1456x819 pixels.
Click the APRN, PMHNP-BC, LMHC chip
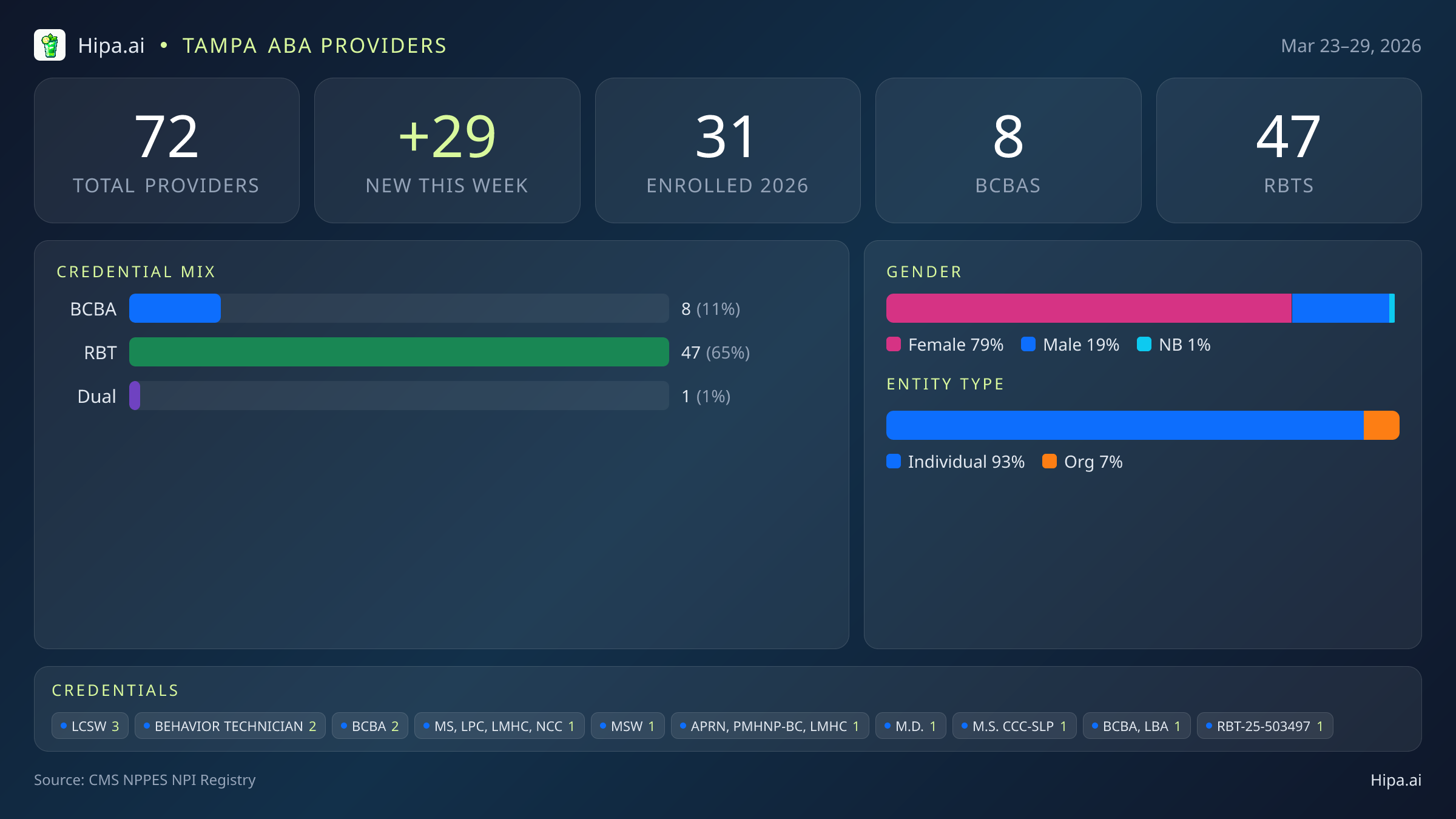coord(769,726)
